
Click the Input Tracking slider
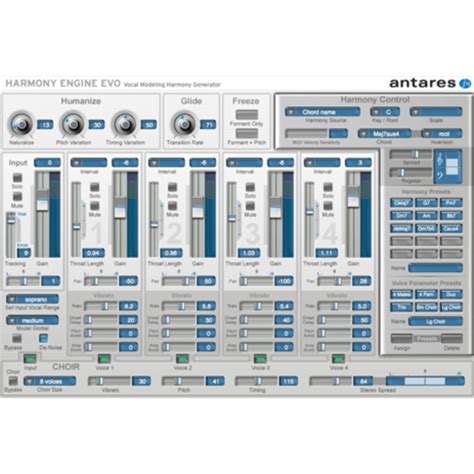11,235
